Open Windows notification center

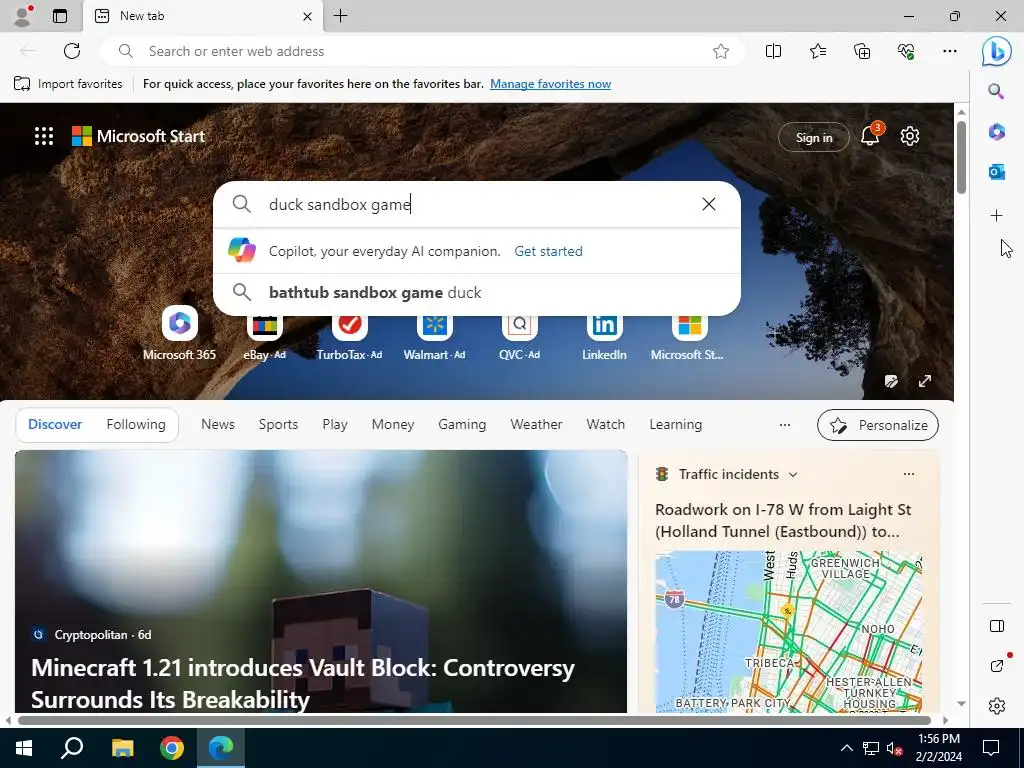(991, 748)
